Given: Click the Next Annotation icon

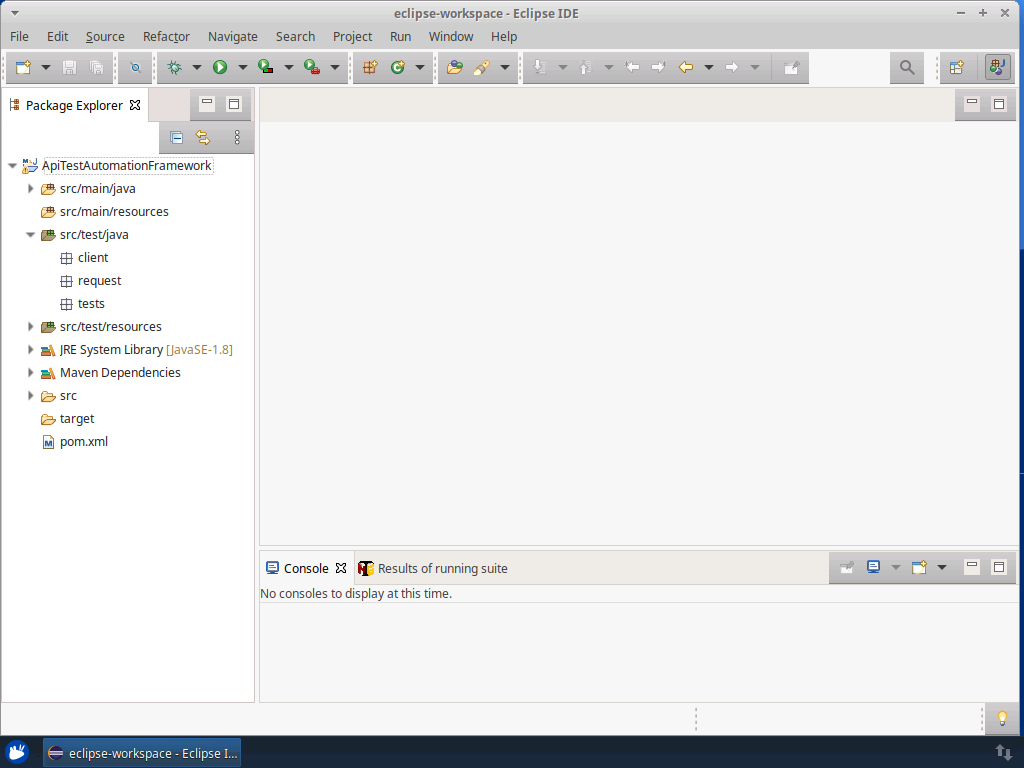Looking at the screenshot, I should click(539, 67).
